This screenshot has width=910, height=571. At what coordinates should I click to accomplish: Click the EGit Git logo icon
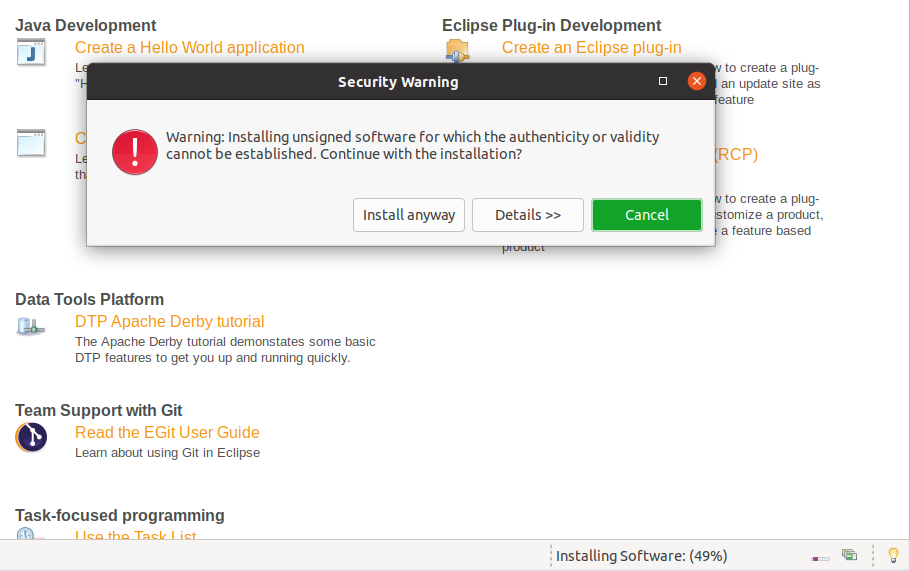(x=31, y=437)
